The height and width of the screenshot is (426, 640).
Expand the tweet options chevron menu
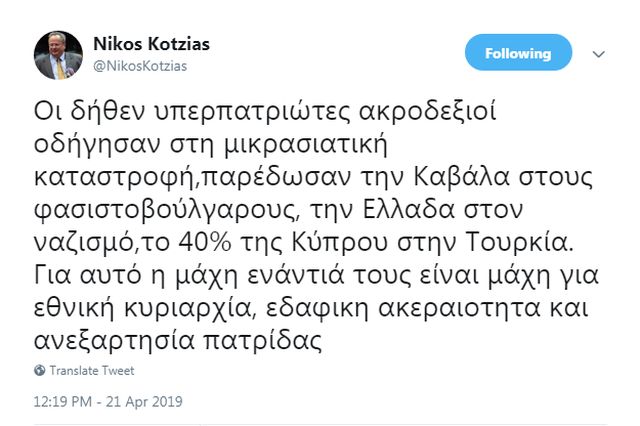(598, 53)
